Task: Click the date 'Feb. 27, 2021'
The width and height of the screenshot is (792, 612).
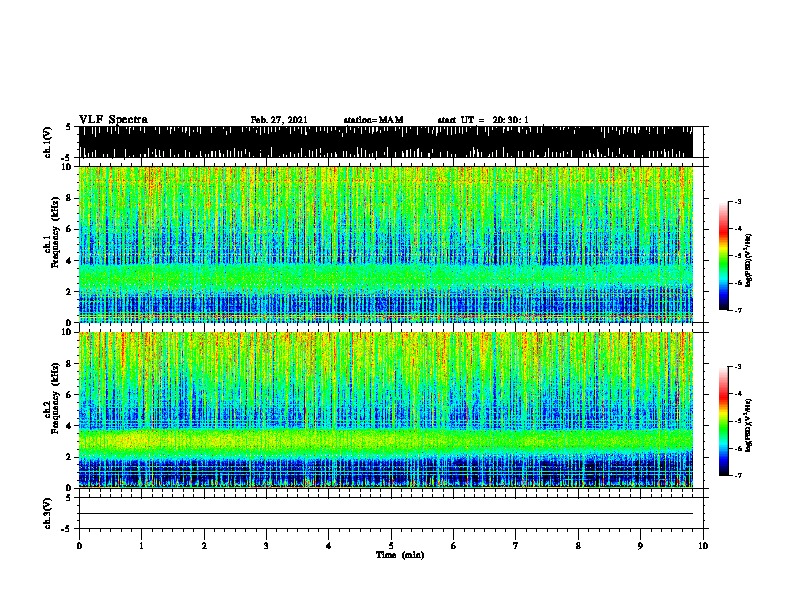Action: tap(279, 120)
